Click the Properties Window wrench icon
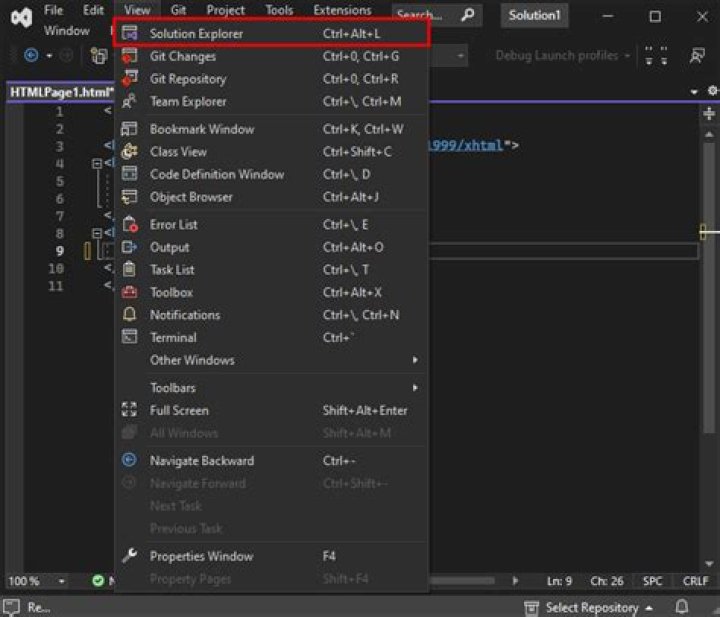This screenshot has width=720, height=617. (129, 555)
